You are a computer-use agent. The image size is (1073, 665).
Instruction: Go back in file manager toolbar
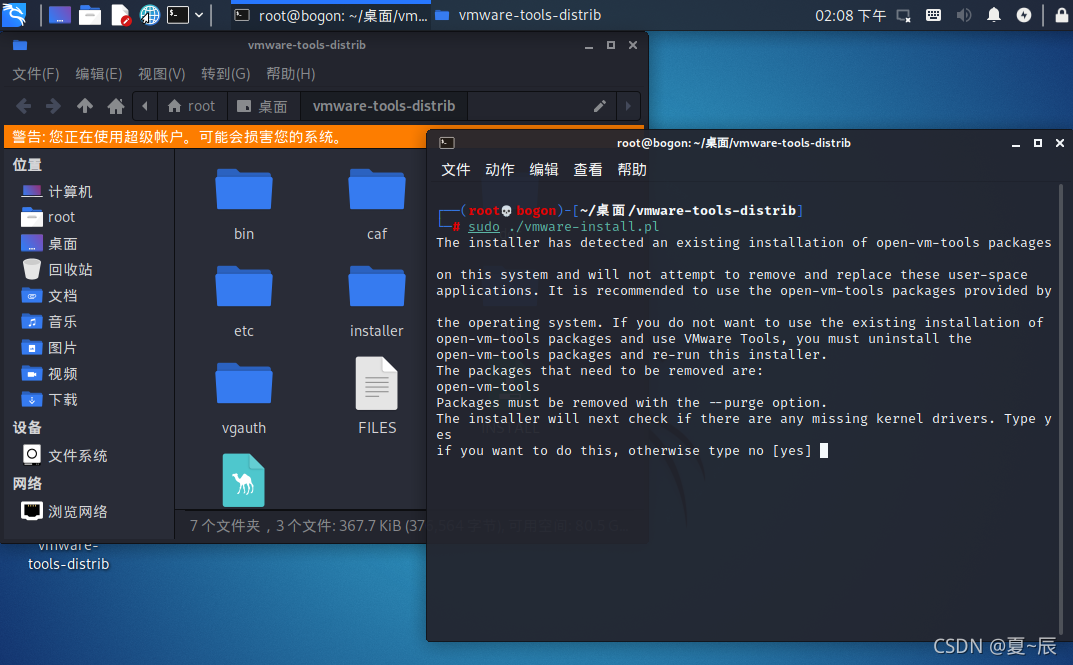tap(23, 106)
